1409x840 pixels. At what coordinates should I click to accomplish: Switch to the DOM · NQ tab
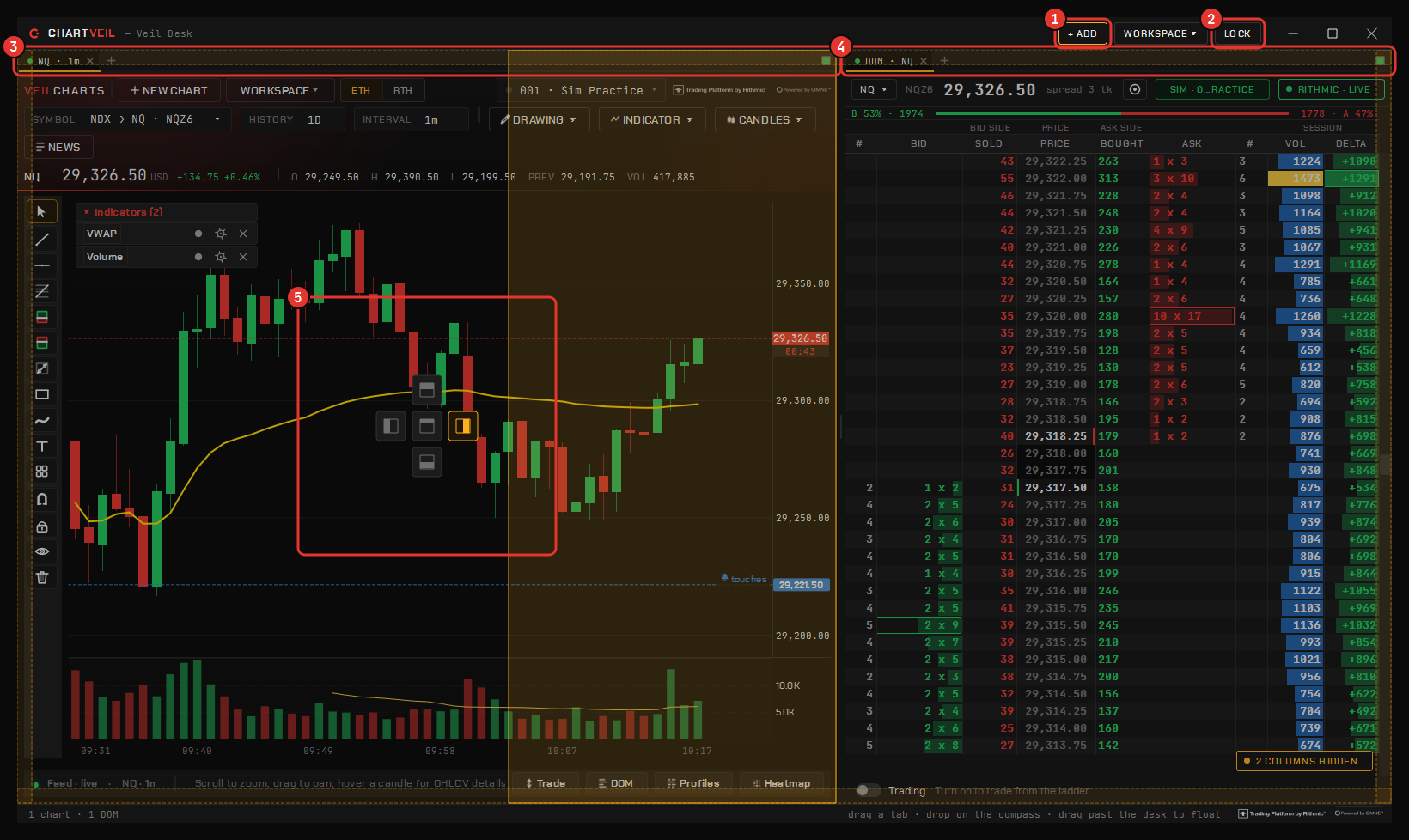(x=888, y=61)
